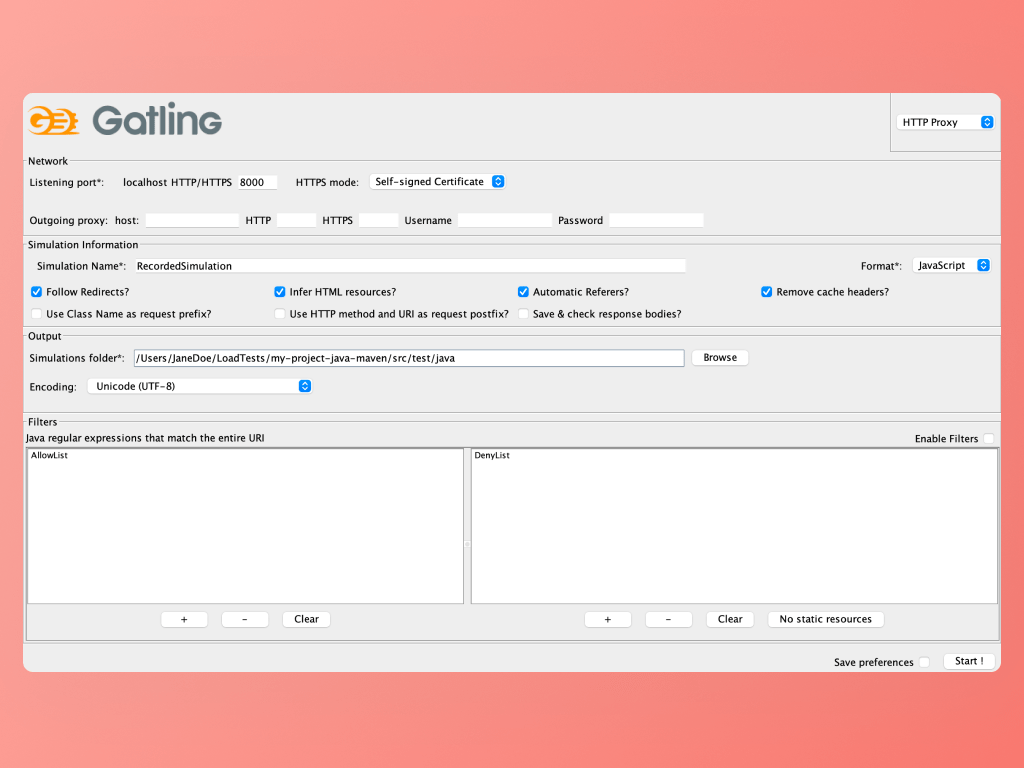This screenshot has height=768, width=1024.
Task: Enable Use HTTP method and URI postfix
Action: pyautogui.click(x=280, y=314)
